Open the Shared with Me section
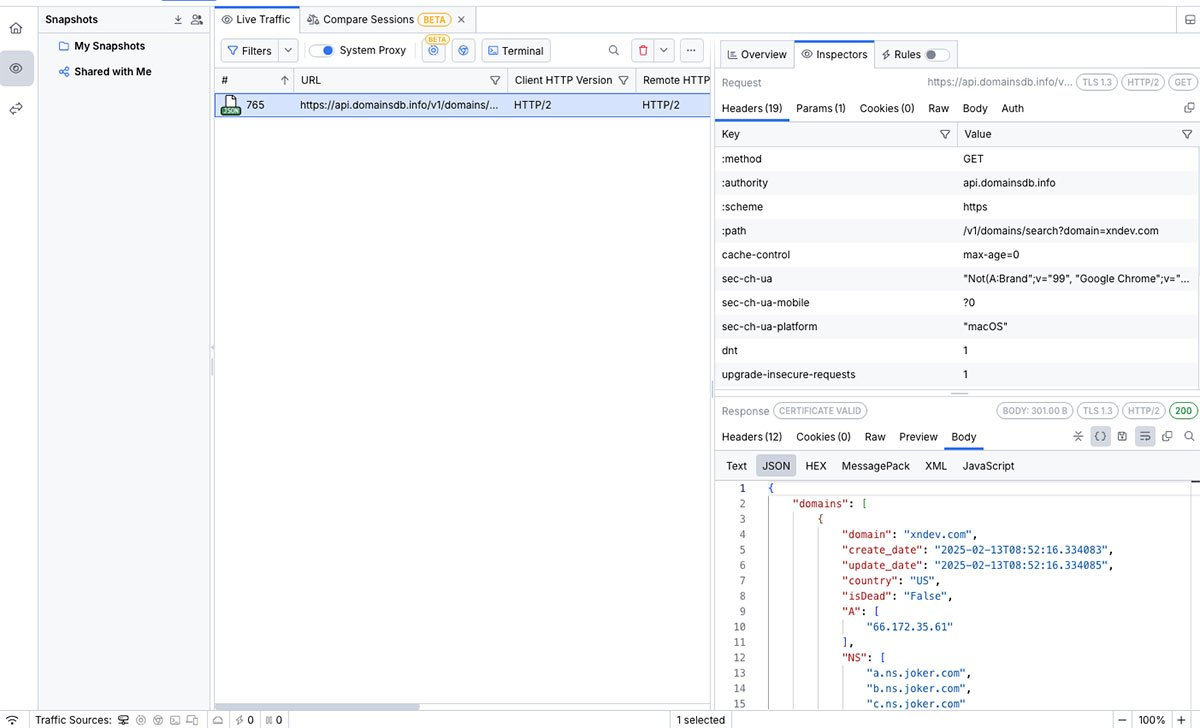1200x728 pixels. (x=113, y=71)
